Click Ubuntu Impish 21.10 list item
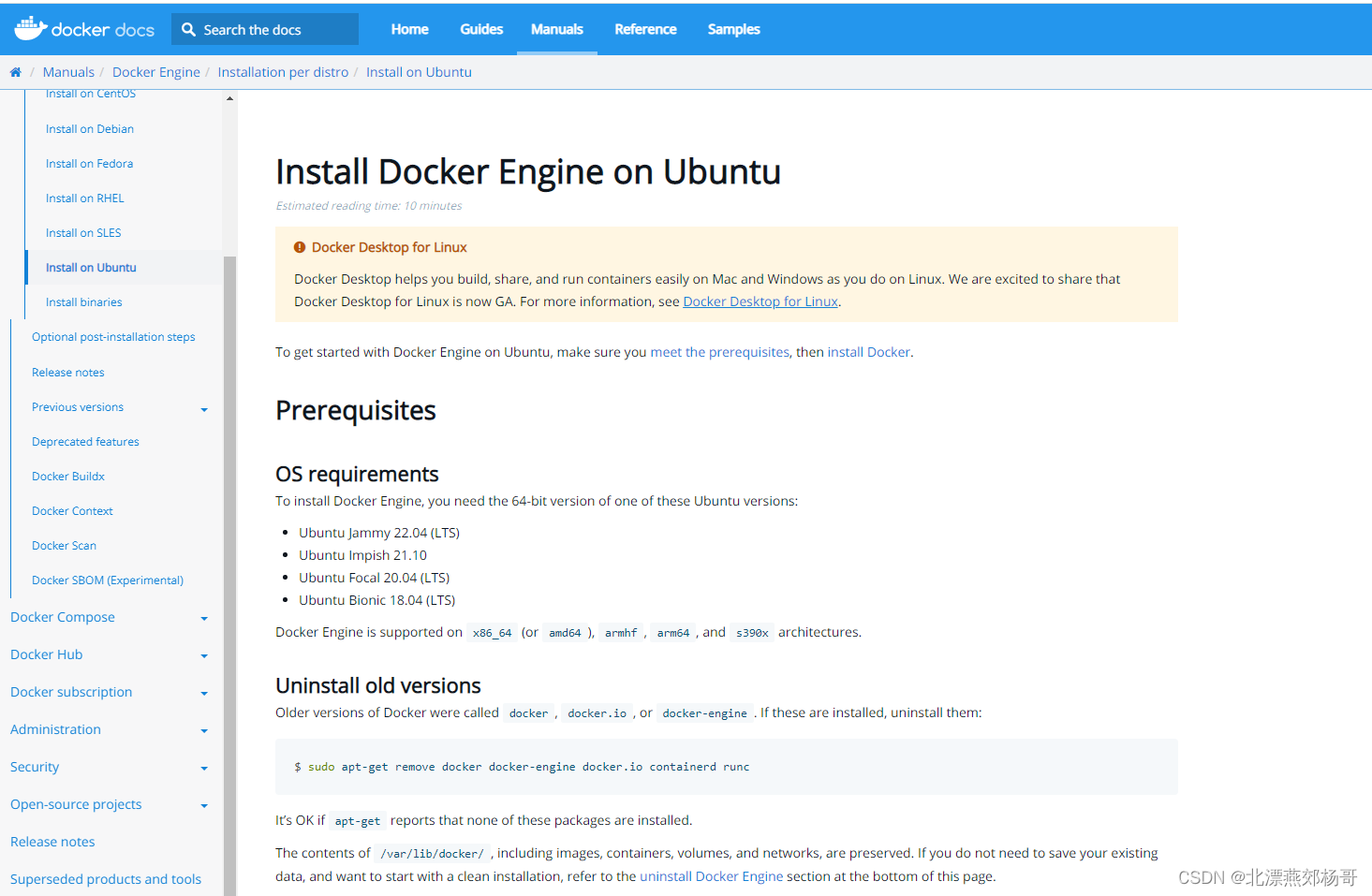This screenshot has height=896, width=1372. point(362,555)
